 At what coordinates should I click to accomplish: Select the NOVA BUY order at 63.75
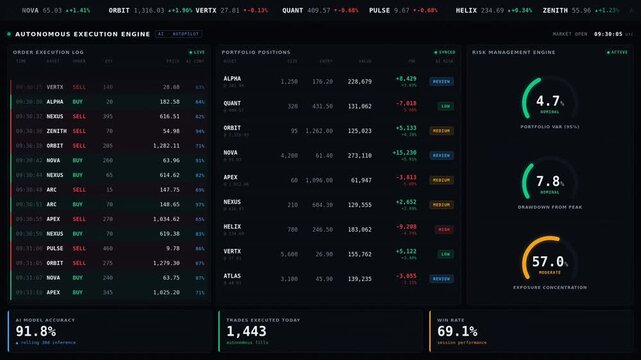(109, 278)
